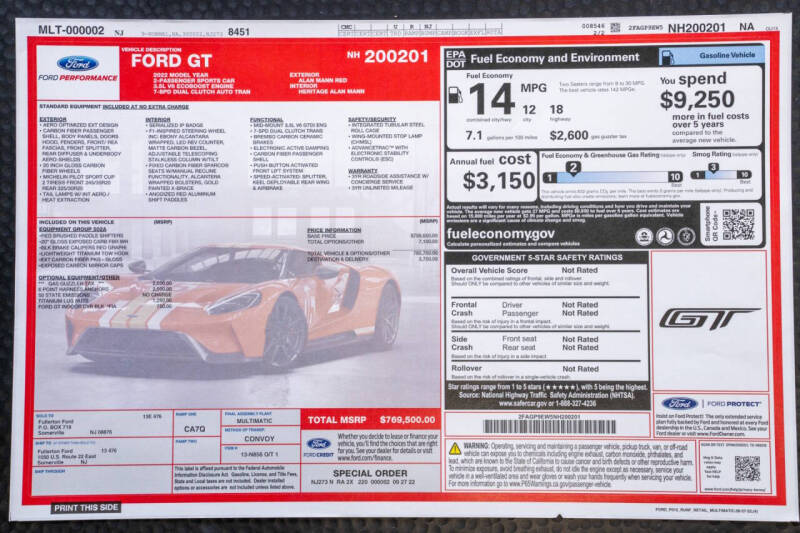The height and width of the screenshot is (533, 800).
Task: Click the Price Information heading
Action: [334, 231]
